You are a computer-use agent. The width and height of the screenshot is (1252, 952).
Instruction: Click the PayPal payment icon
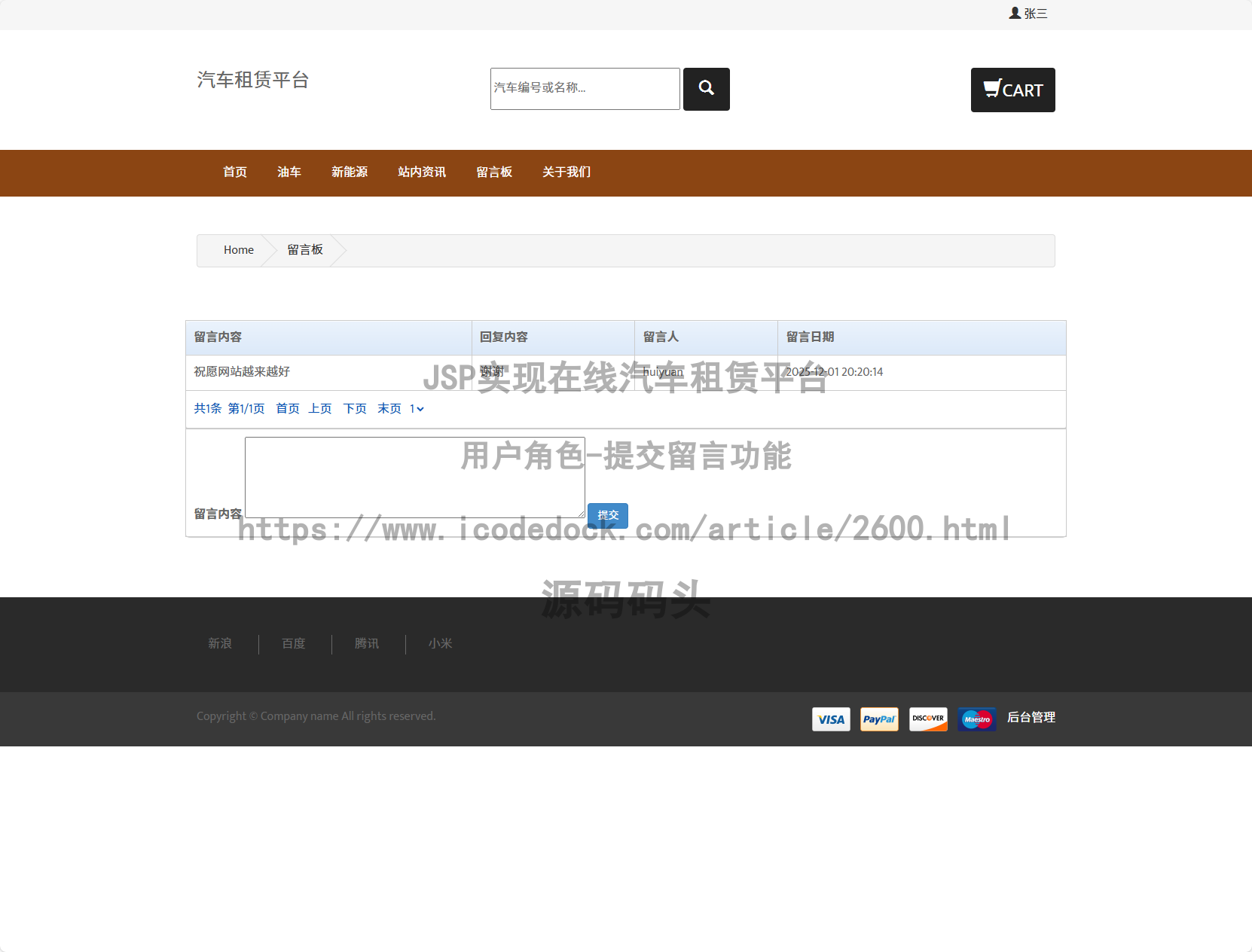879,719
